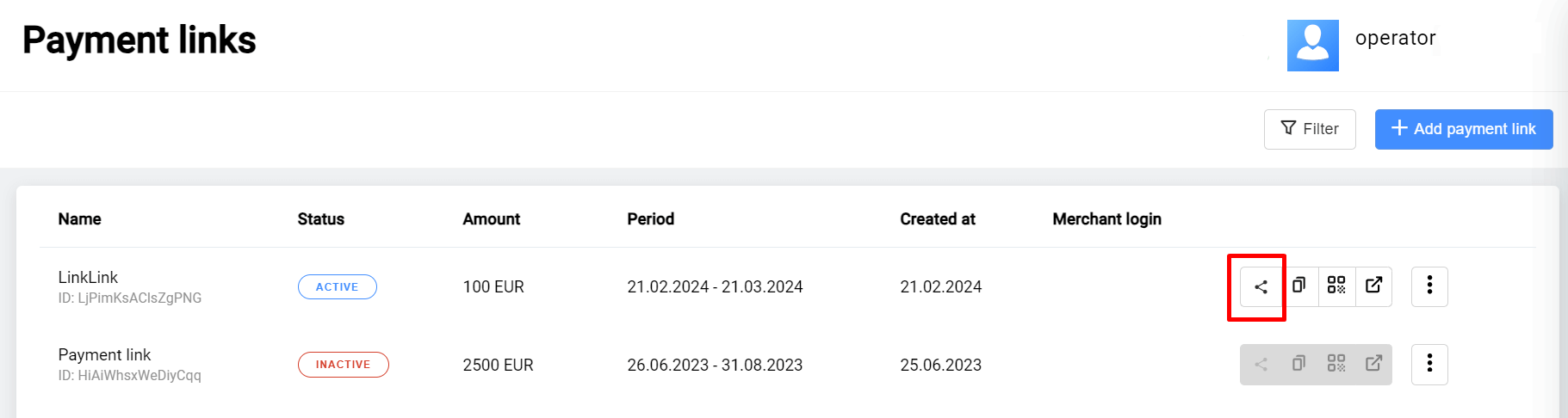Click the INACTIVE status badge

[343, 365]
